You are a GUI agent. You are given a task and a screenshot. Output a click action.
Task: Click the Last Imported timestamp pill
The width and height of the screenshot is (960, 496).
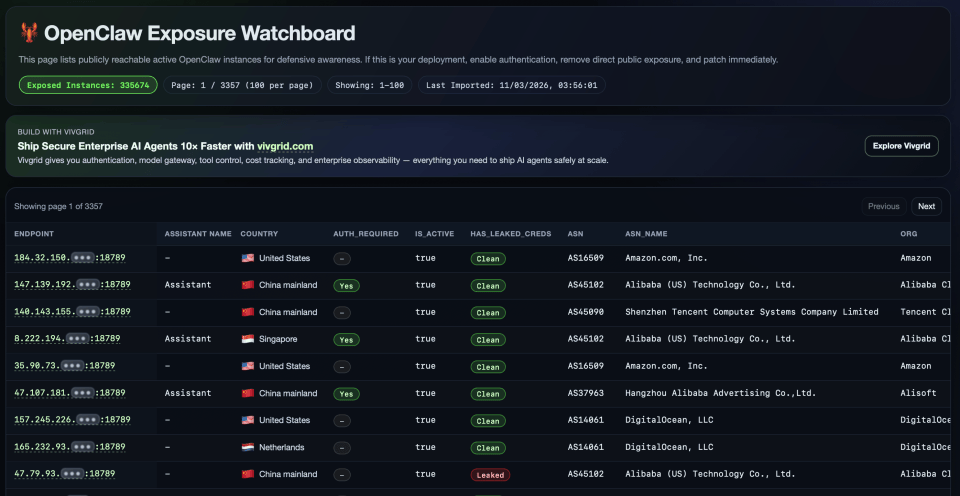click(511, 85)
